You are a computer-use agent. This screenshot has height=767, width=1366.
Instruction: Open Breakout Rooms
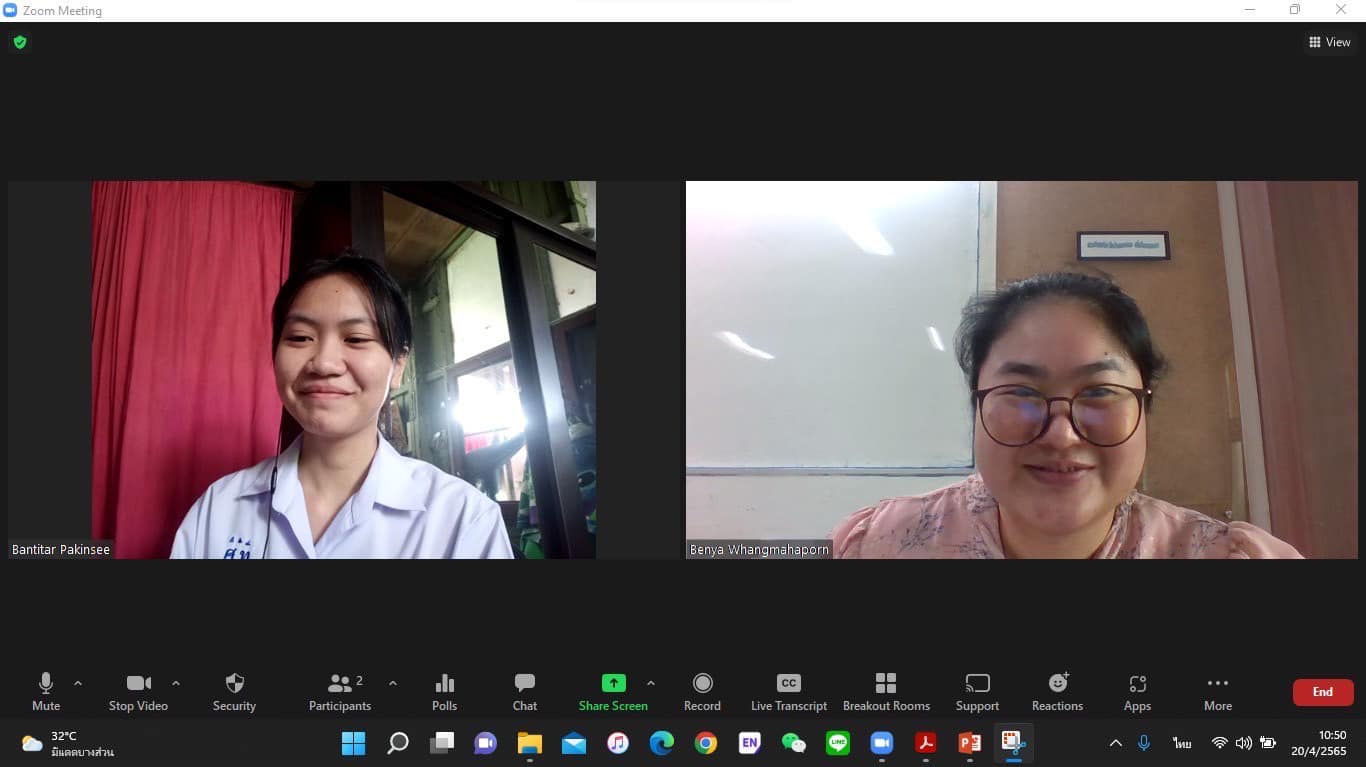[886, 692]
